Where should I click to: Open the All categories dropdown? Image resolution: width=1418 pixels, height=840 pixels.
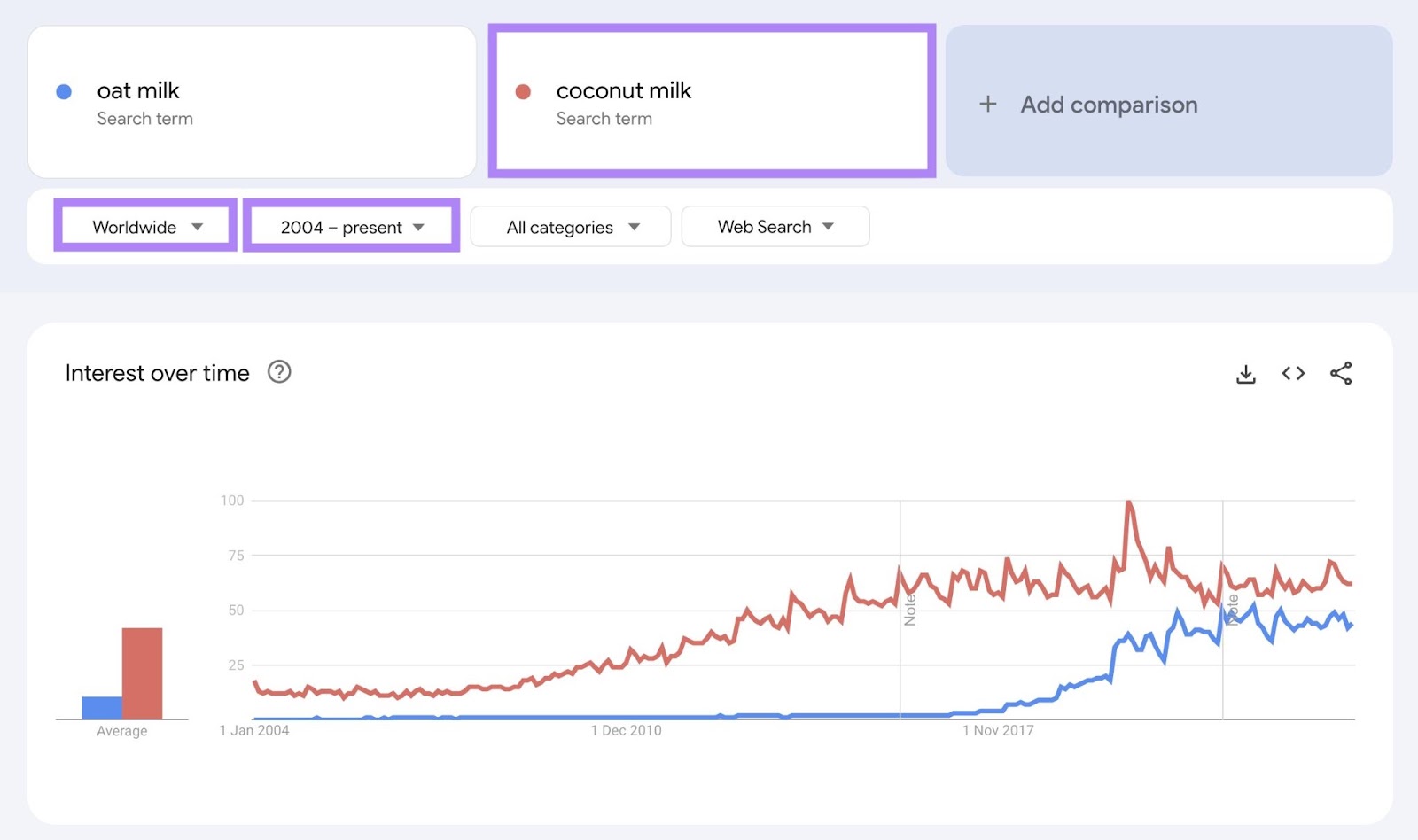(x=570, y=227)
